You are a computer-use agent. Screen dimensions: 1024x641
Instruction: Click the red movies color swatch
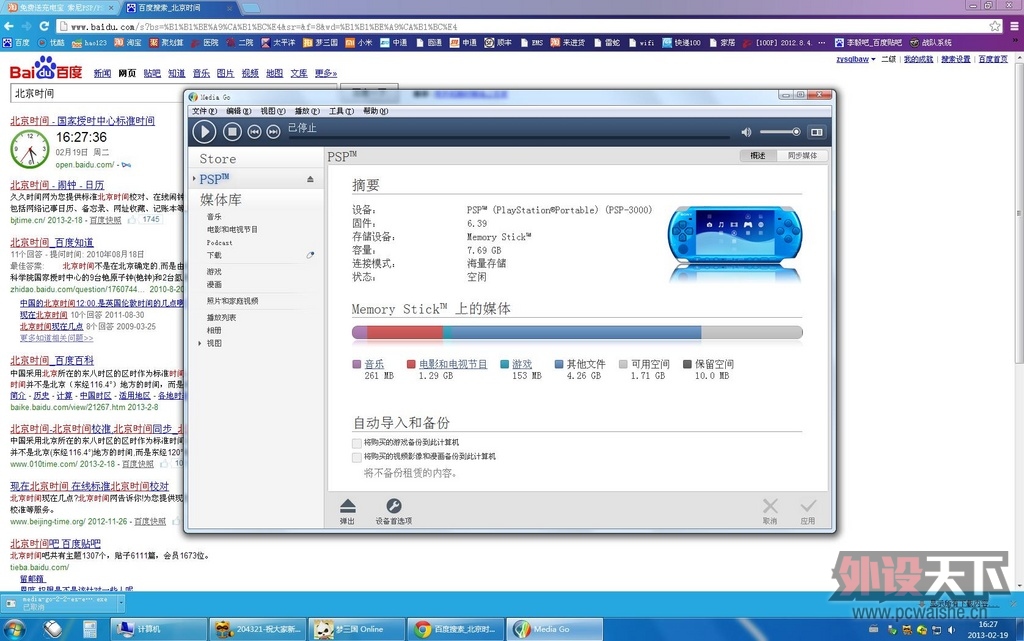[x=411, y=364]
